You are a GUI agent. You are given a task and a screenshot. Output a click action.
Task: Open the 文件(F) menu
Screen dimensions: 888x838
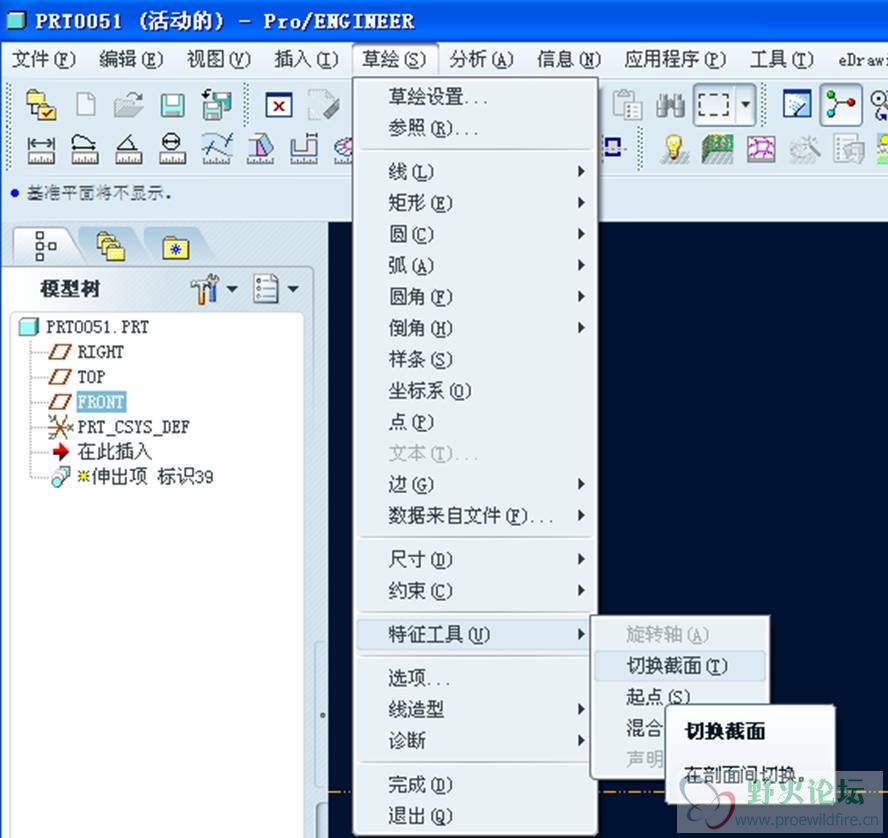(44, 59)
